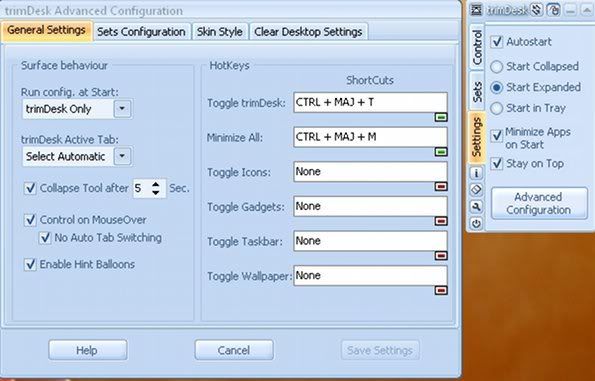The image size is (595, 381).
Task: Increase the collapse seconds with the up arrow
Action: point(156,184)
